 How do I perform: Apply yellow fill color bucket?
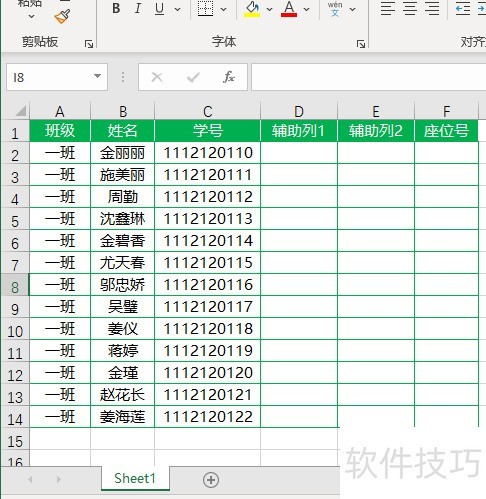coord(252,9)
